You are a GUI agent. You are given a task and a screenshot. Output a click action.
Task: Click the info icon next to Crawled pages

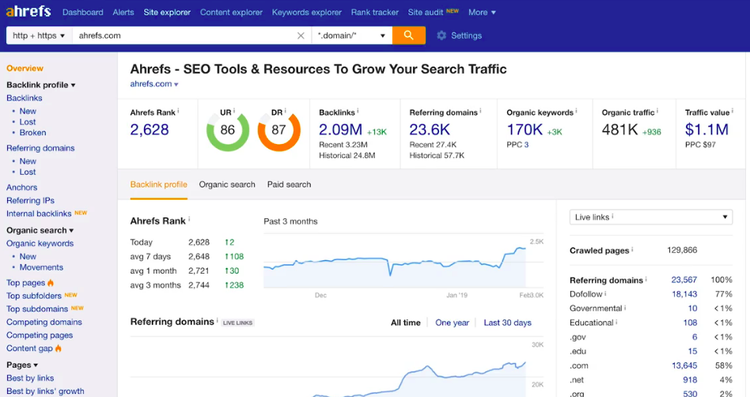coord(632,249)
